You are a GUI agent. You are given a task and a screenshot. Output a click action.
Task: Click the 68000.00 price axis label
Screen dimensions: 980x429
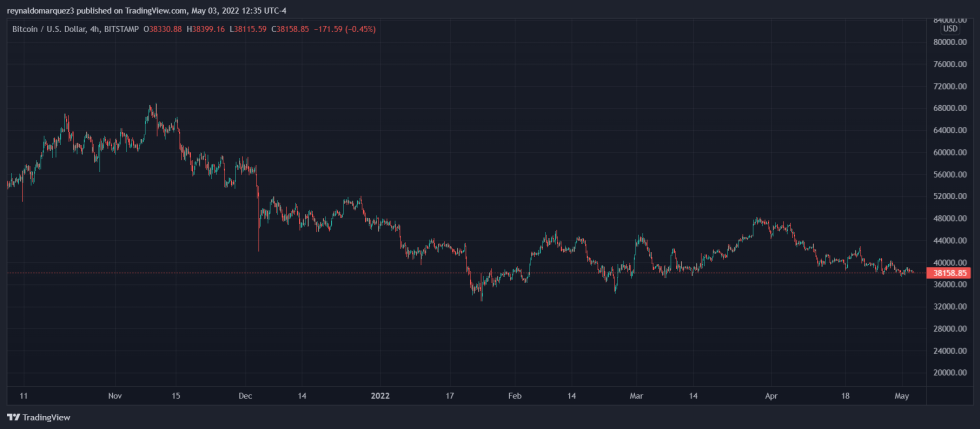[x=950, y=108]
